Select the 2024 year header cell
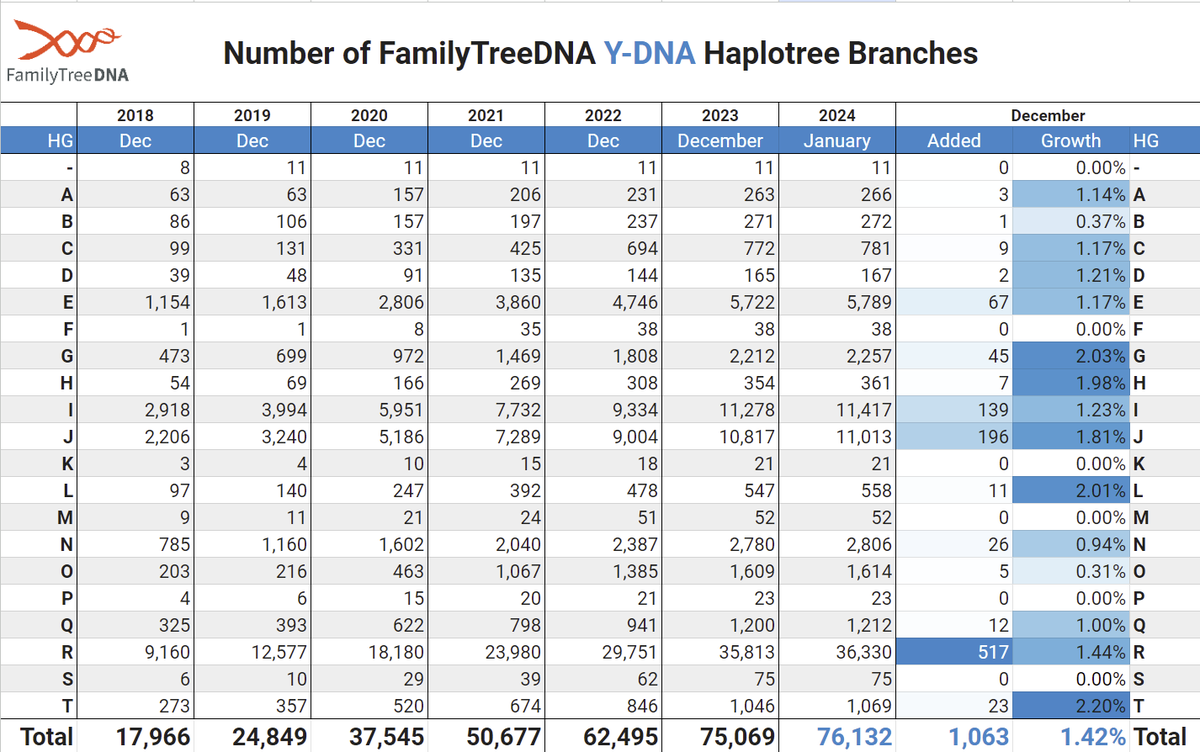Viewport: 1200px width, 752px height. 837,116
